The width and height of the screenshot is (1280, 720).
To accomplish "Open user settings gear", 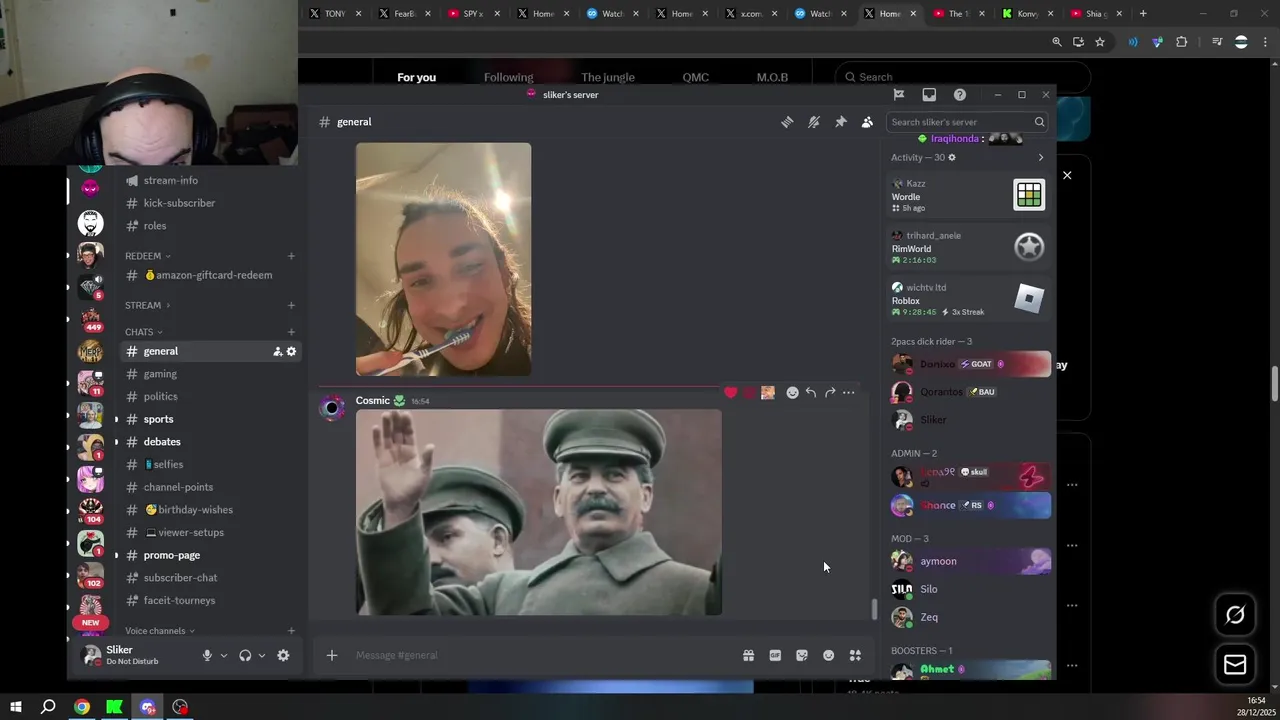I will click(x=283, y=655).
